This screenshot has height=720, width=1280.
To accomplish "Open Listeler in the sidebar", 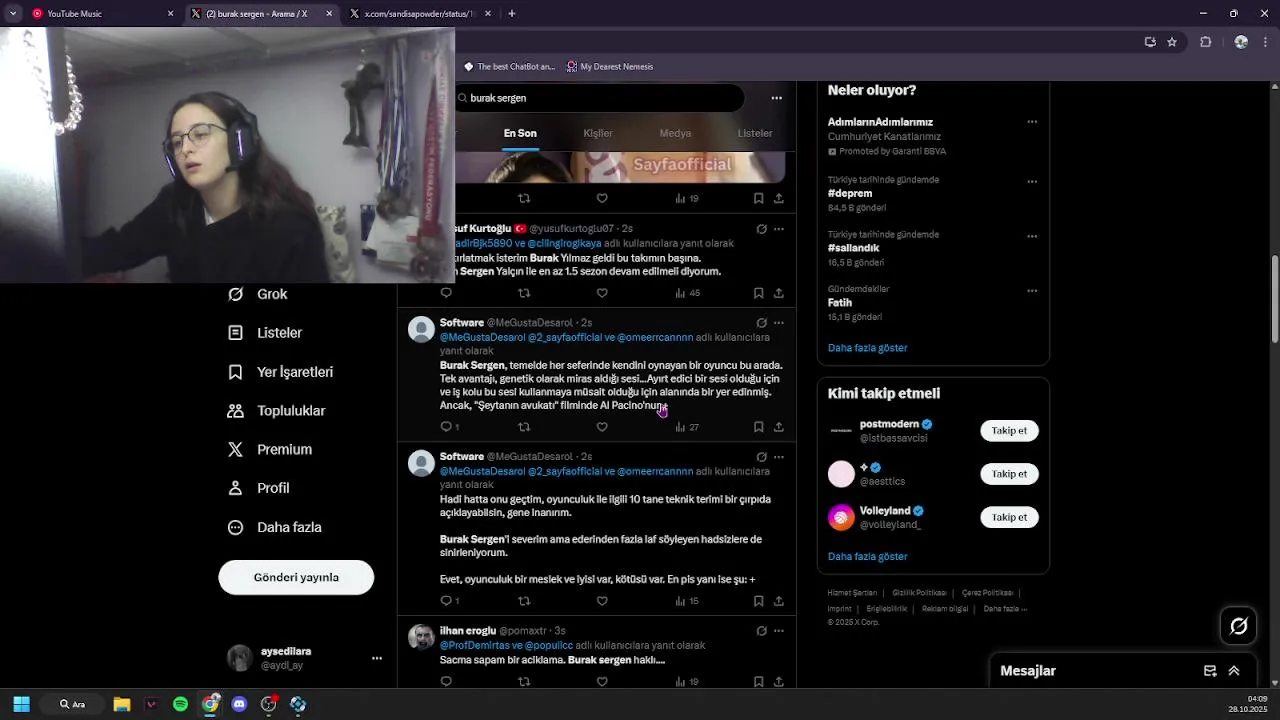I will [x=265, y=333].
